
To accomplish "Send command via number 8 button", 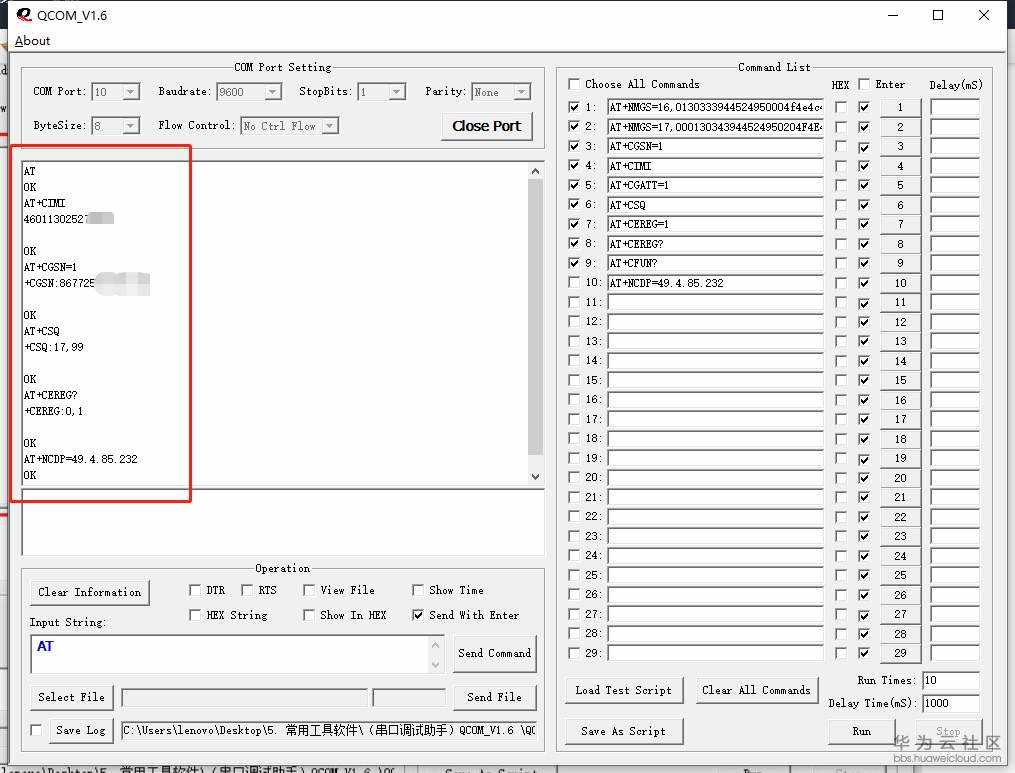I will [x=900, y=244].
